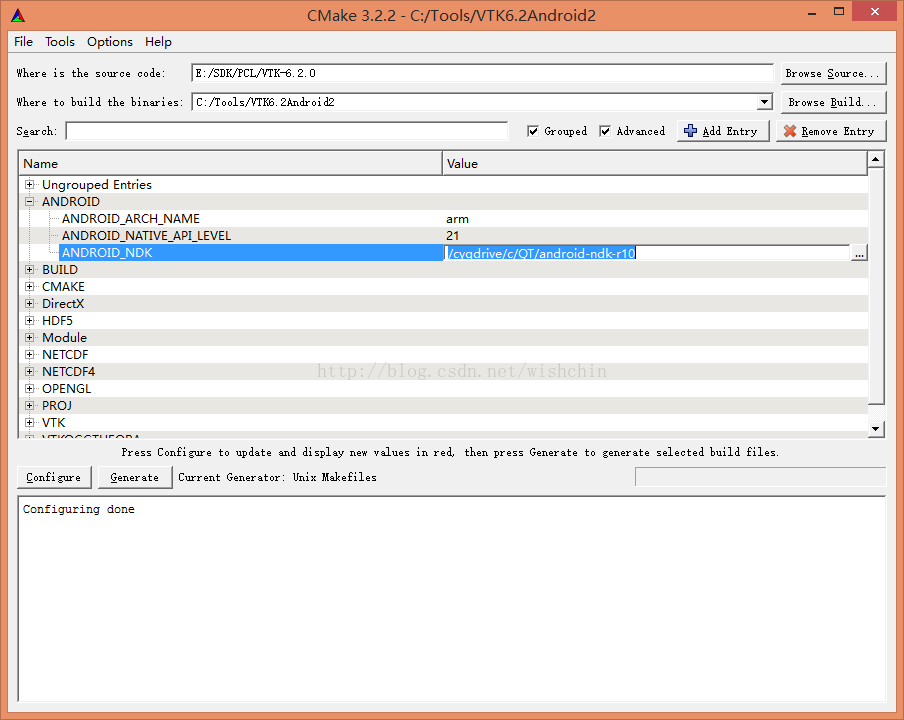Screen dimensions: 904x720
Task: Click the Browse Source button
Action: click(x=833, y=73)
